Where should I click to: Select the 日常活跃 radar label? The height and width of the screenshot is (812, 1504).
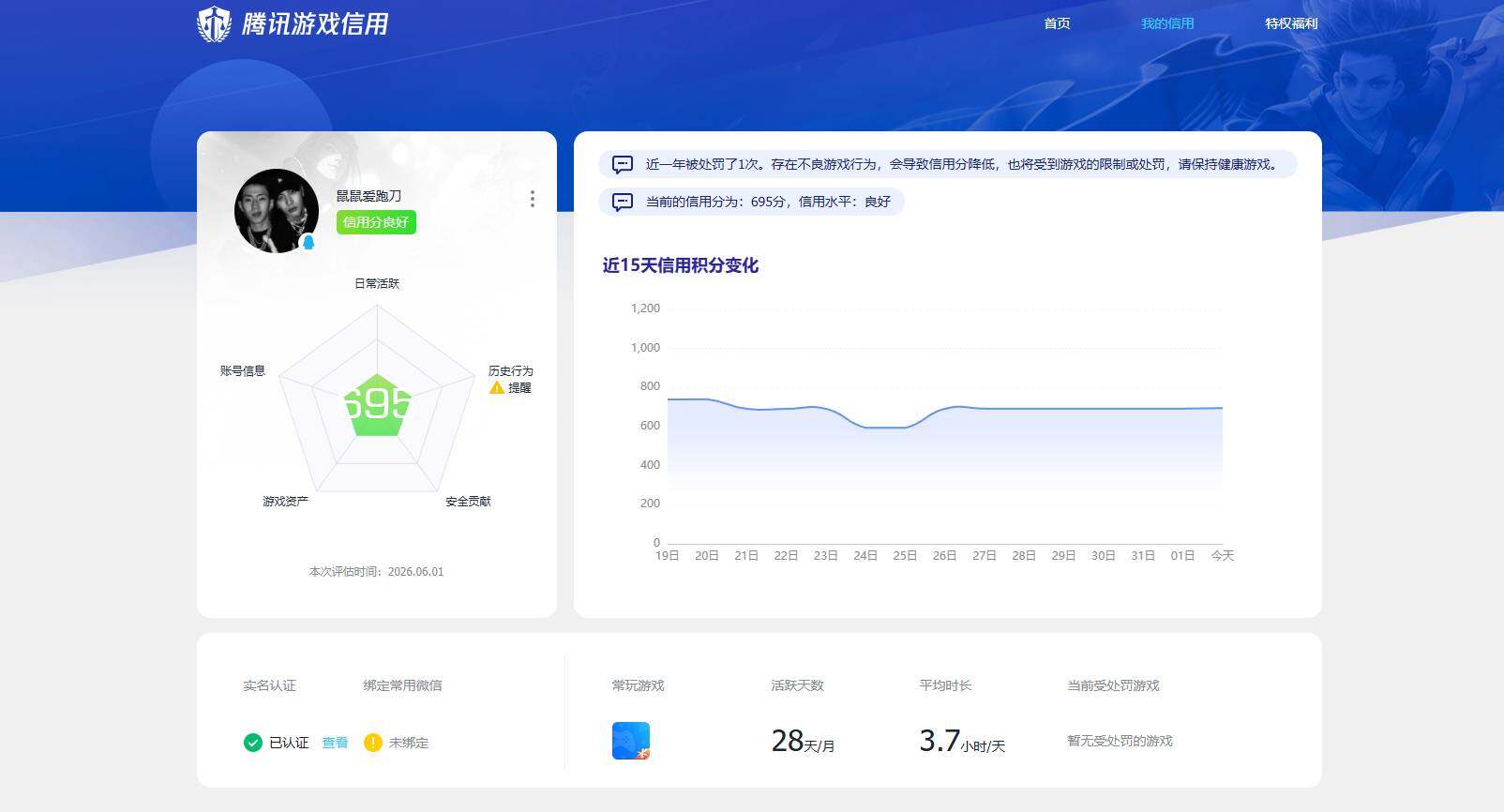click(377, 283)
